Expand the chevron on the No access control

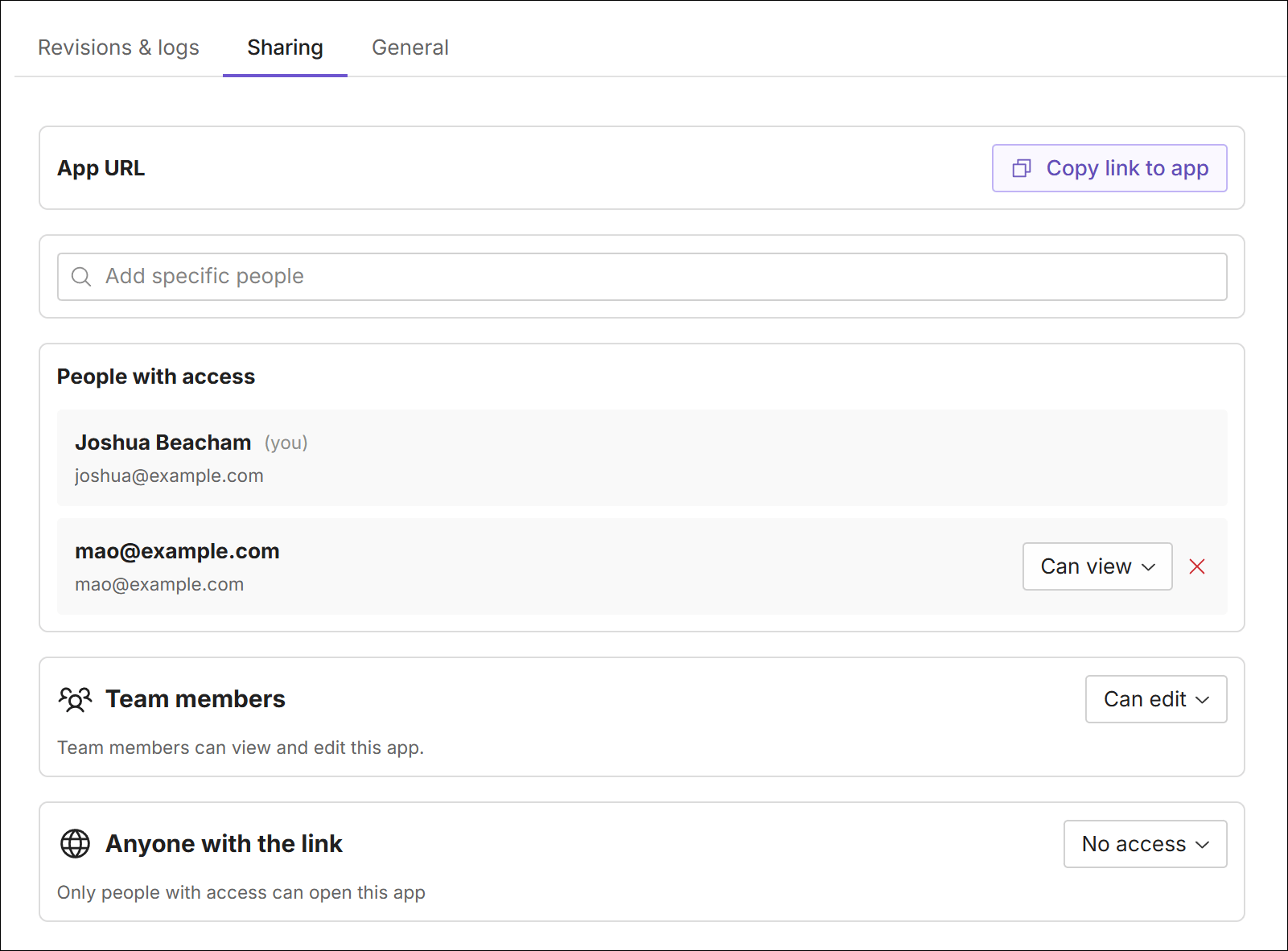coord(1204,845)
